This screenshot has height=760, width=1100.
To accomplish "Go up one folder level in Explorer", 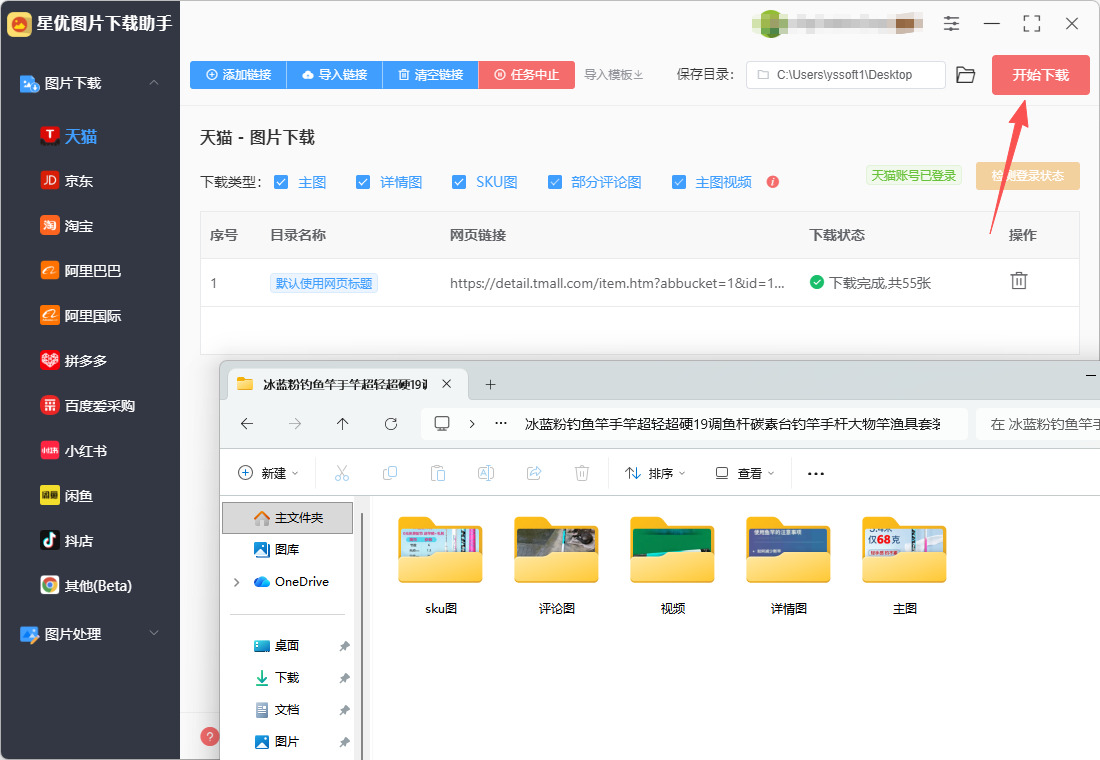I will pos(342,424).
